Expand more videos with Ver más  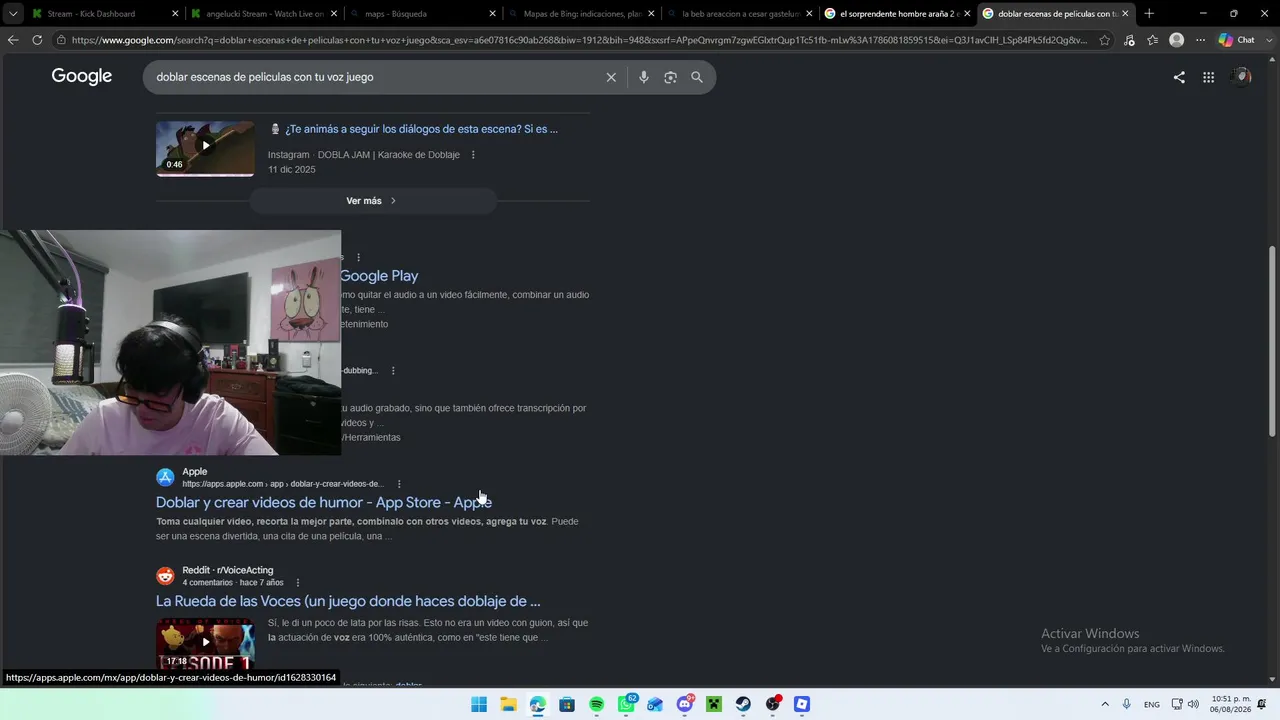[x=372, y=201]
